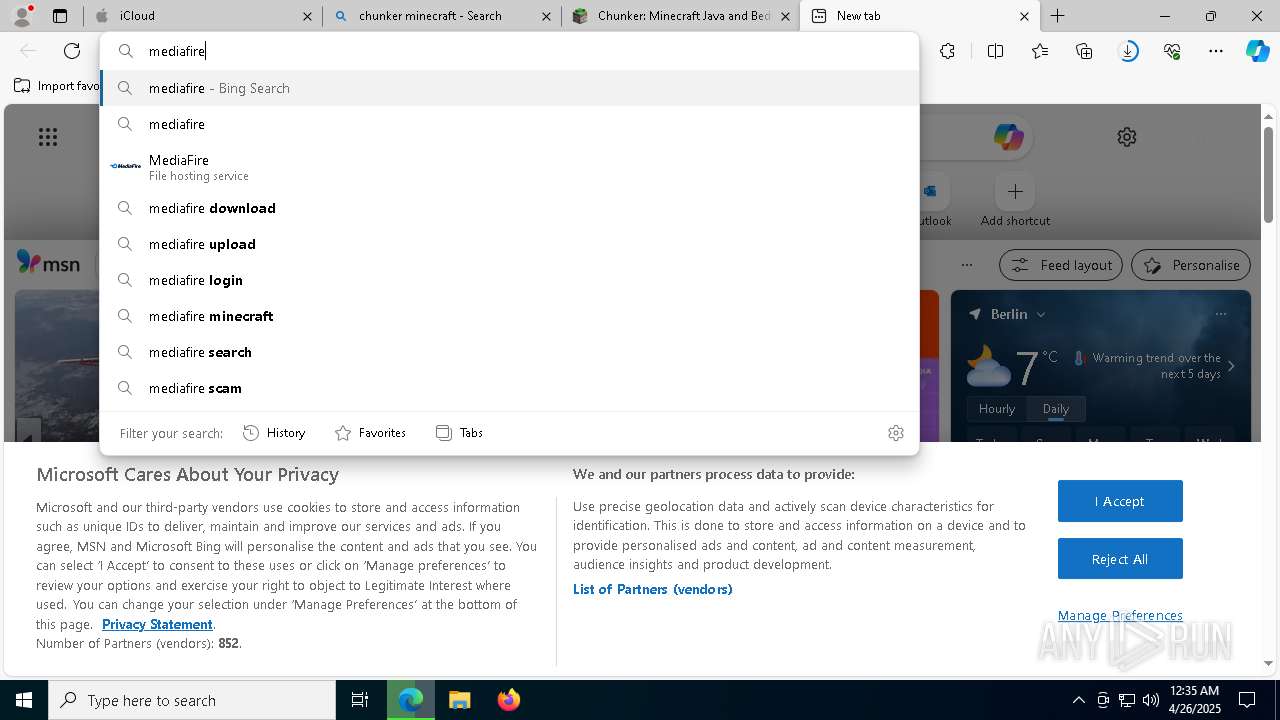
Task: Click Personalise button
Action: (x=1191, y=265)
